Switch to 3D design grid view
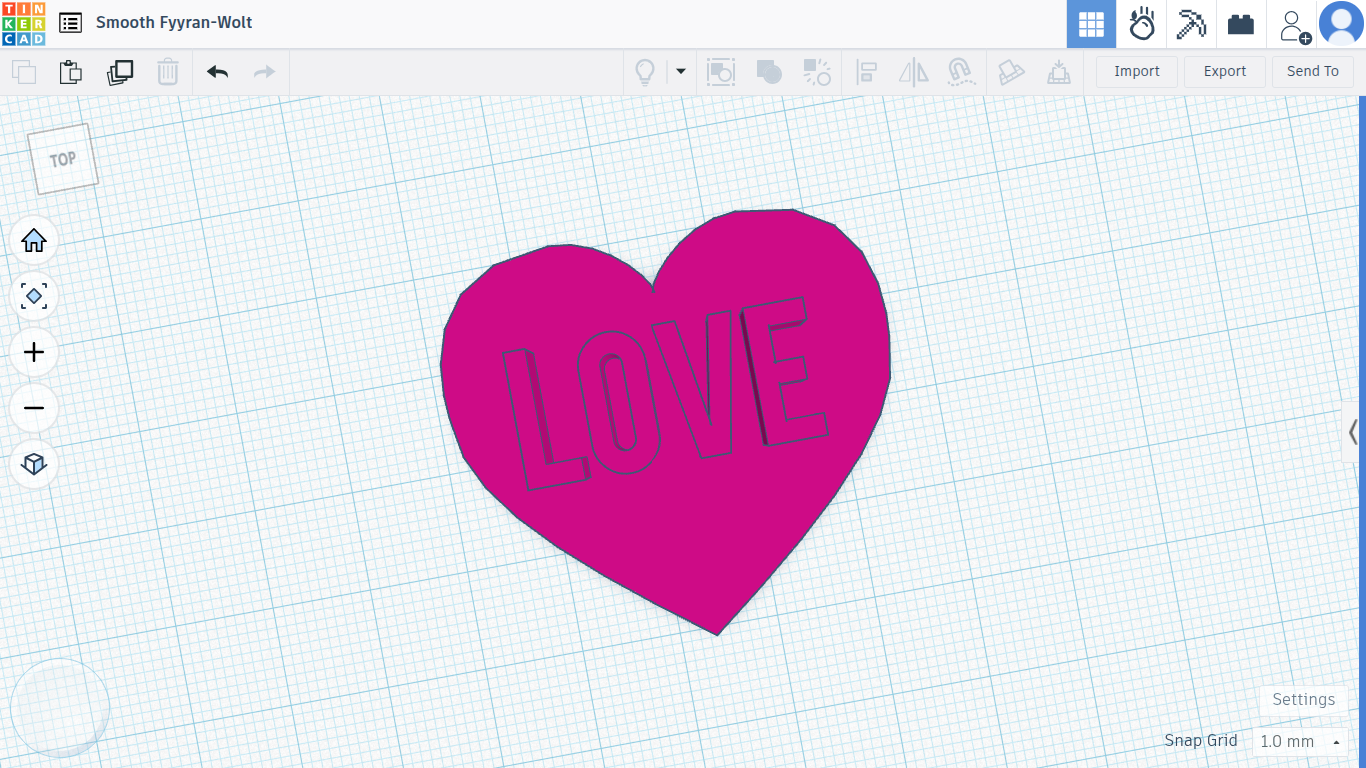The image size is (1366, 768). coord(1091,24)
